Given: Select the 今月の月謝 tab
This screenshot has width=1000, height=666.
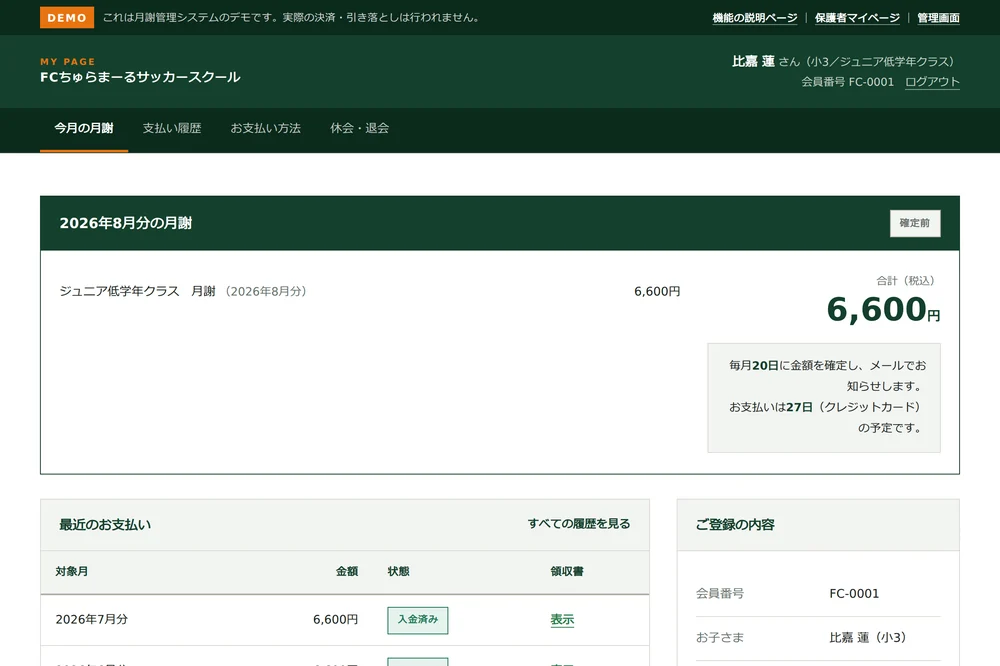Looking at the screenshot, I should [x=84, y=128].
